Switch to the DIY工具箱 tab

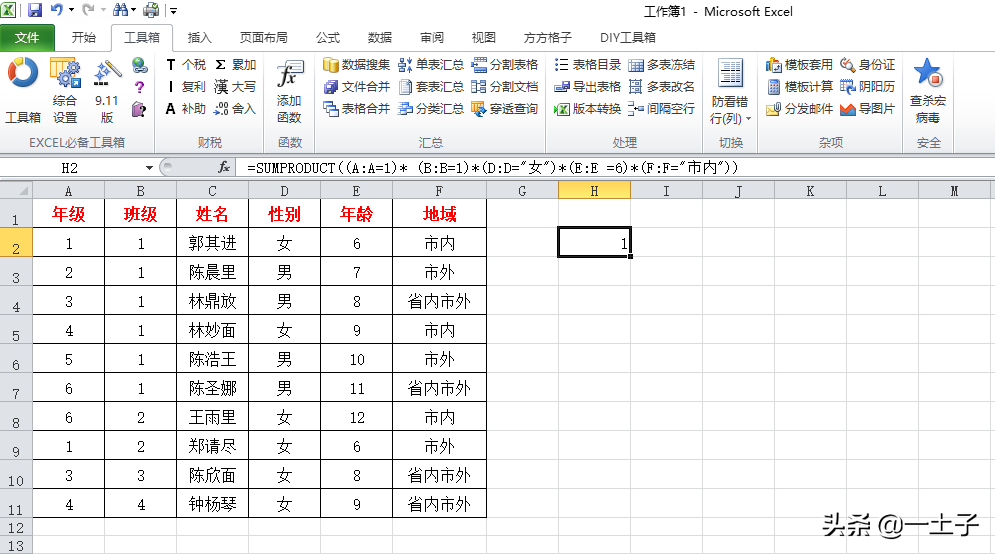[x=628, y=38]
